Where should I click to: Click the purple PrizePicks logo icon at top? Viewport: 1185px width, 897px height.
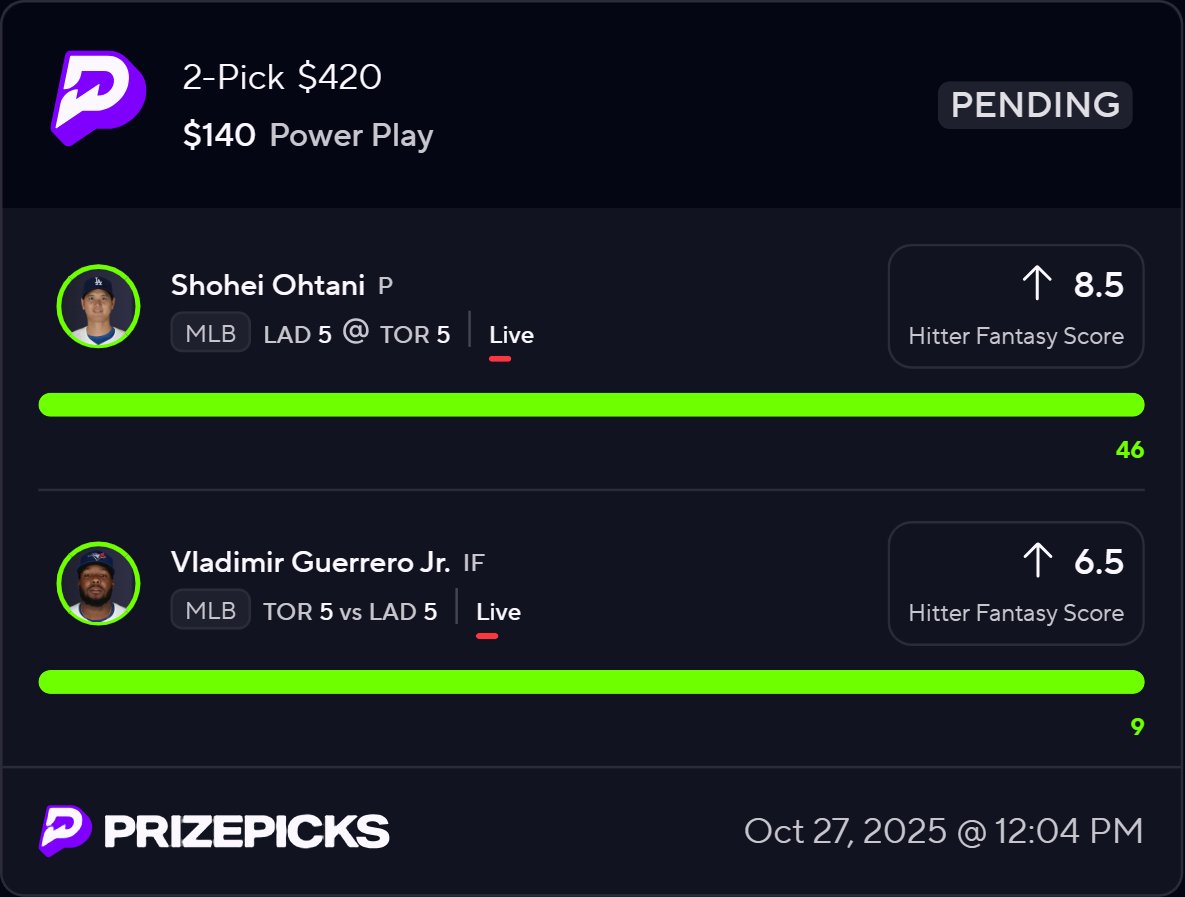click(98, 97)
